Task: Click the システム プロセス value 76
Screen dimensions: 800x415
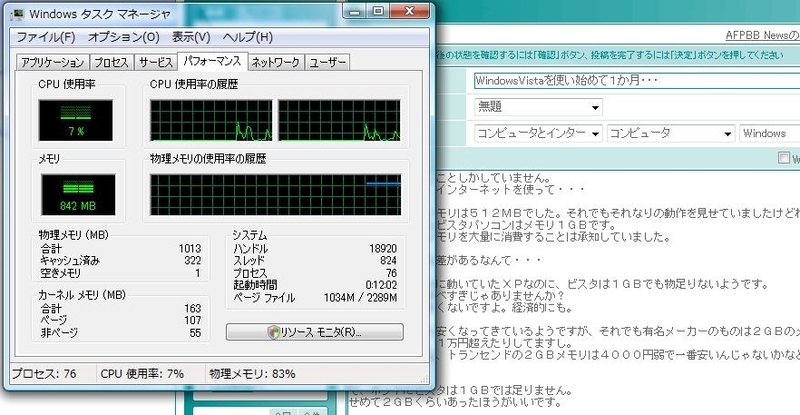Action: point(392,273)
